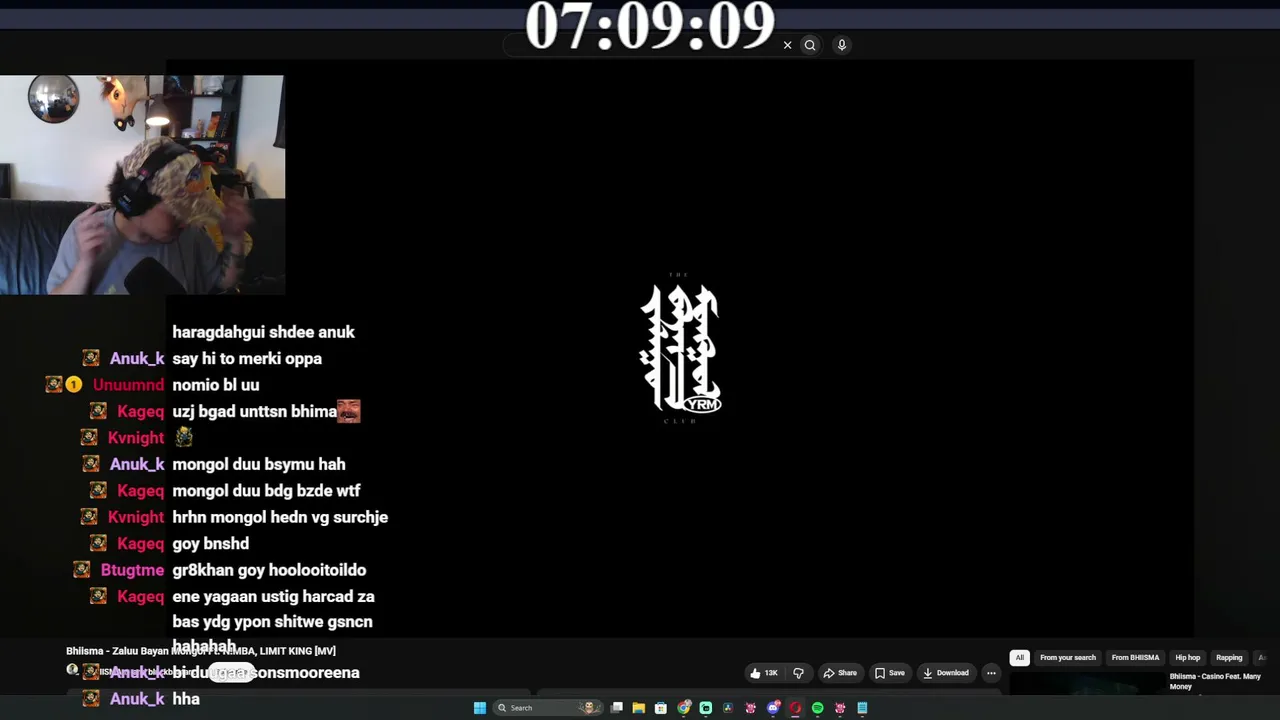Open the more actions three-dot menu
This screenshot has width=1280, height=720.
point(991,673)
